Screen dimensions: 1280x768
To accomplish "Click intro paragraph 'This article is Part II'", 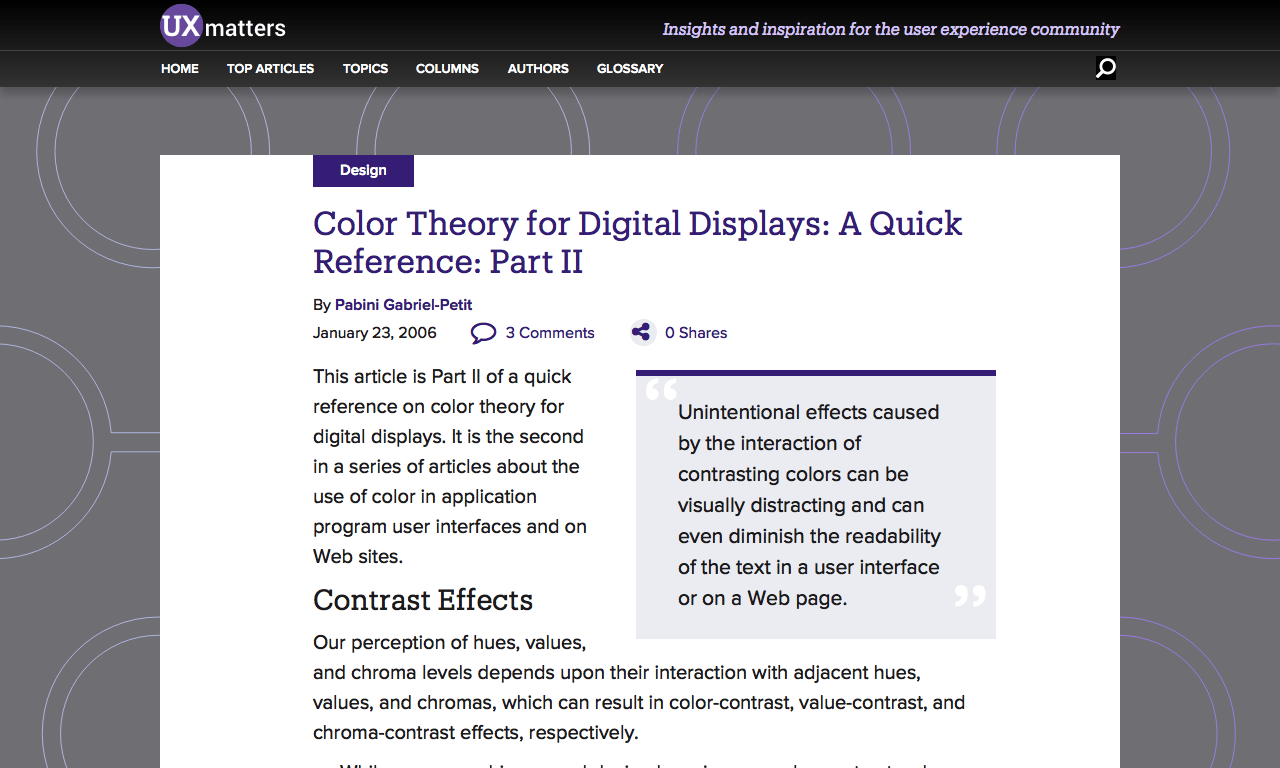I will tap(450, 466).
